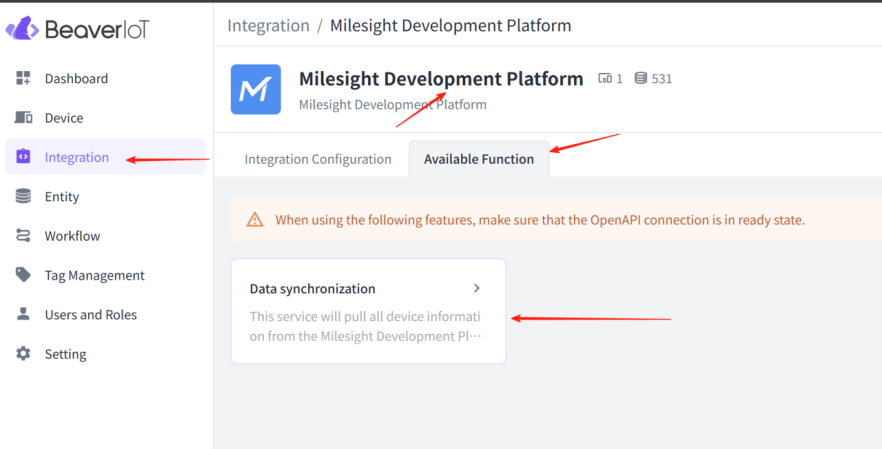
Task: Open the Data synchronization card
Action: (368, 311)
